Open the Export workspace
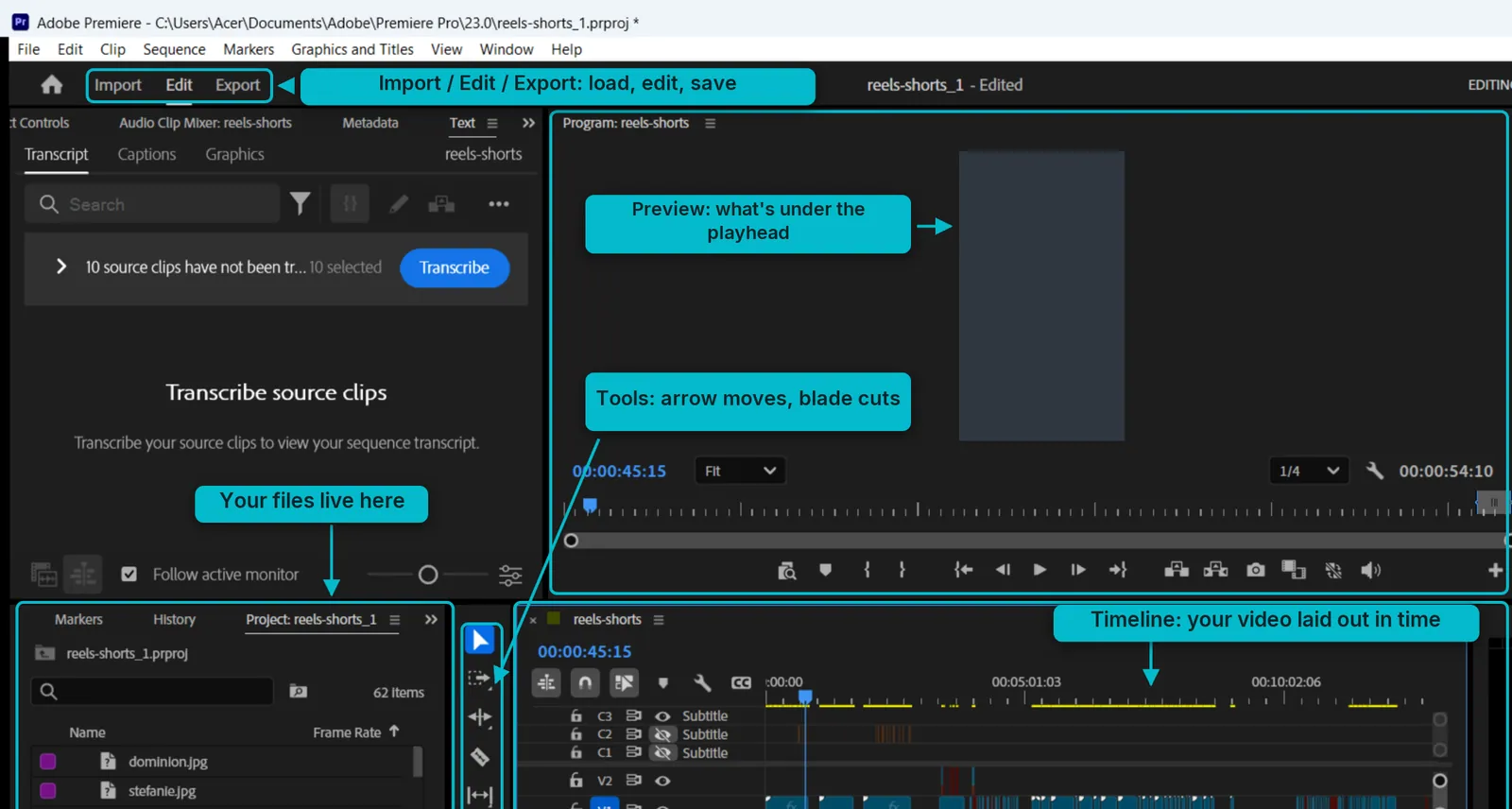The image size is (1512, 809). (x=237, y=85)
